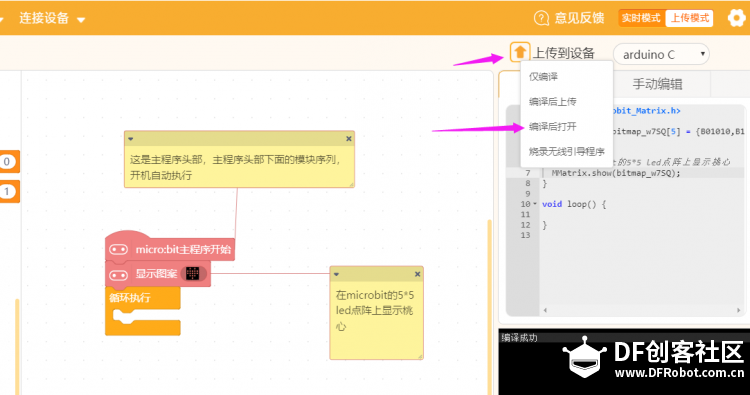Click the heart pattern icon in 显示图案 block
Viewport: 750px width, 395px height.
pos(192,274)
